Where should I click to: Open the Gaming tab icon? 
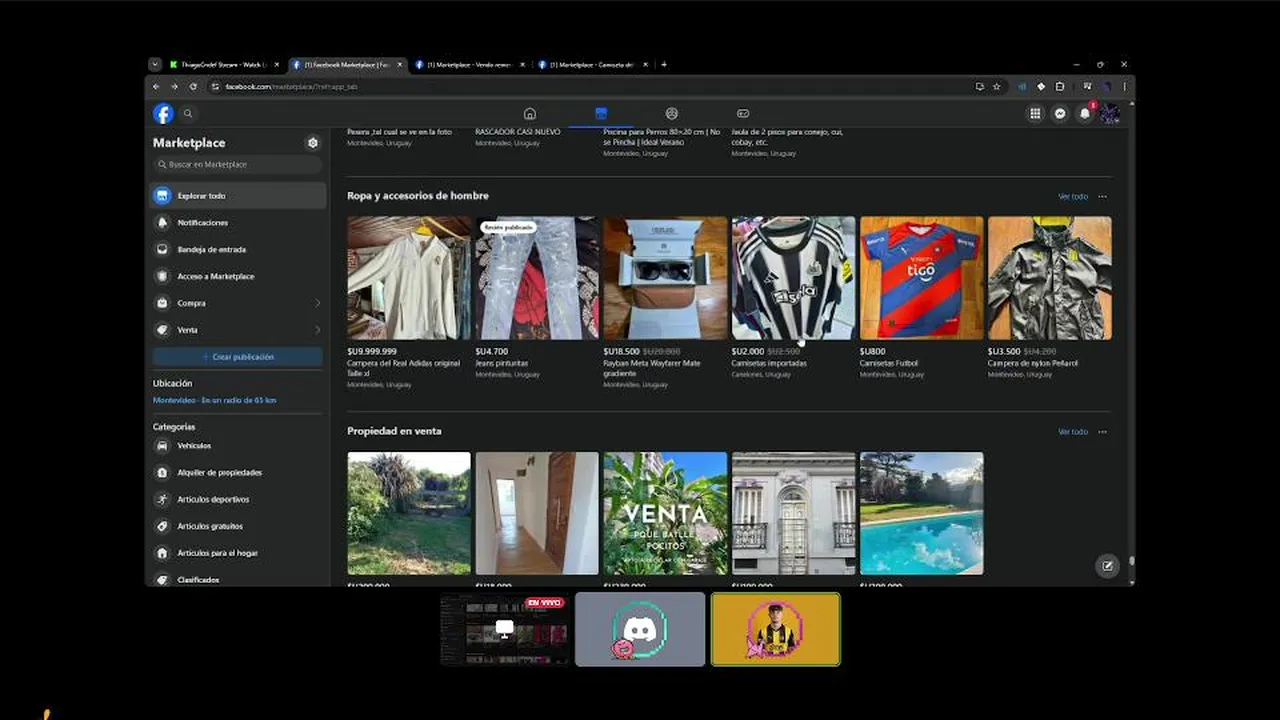point(743,114)
